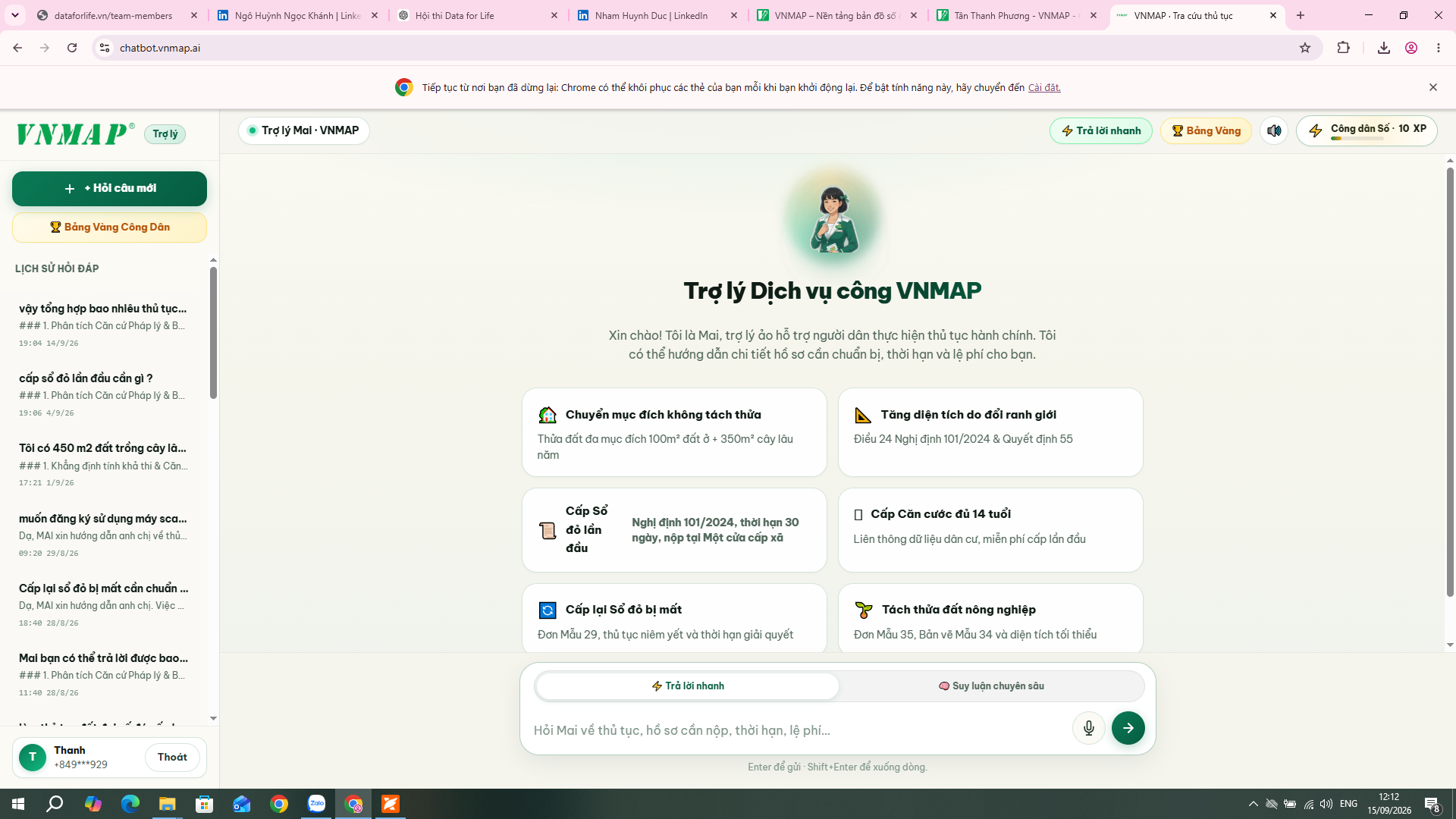The width and height of the screenshot is (1456, 819).
Task: Switch to the Hội thi Data for Life tab
Action: click(x=479, y=15)
